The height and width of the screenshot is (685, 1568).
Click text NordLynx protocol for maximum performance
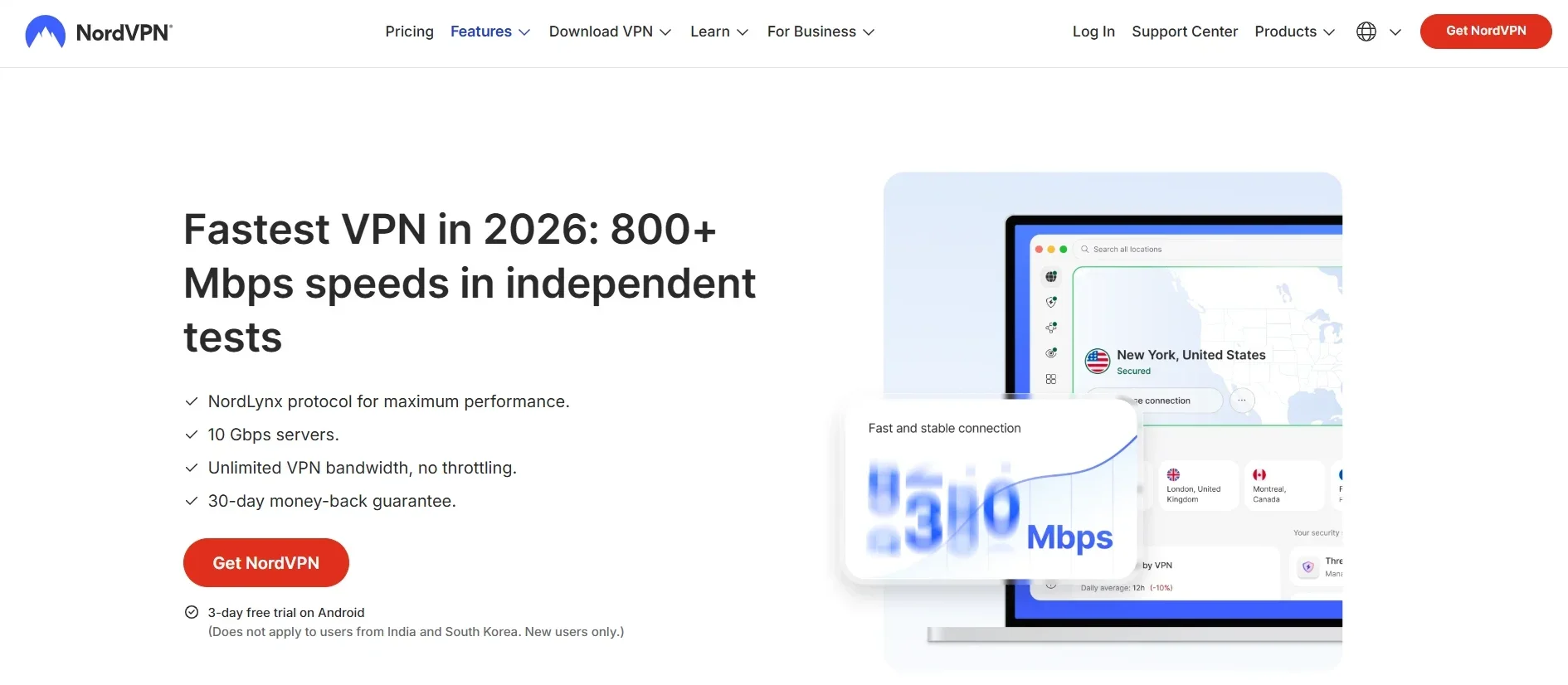coord(389,401)
